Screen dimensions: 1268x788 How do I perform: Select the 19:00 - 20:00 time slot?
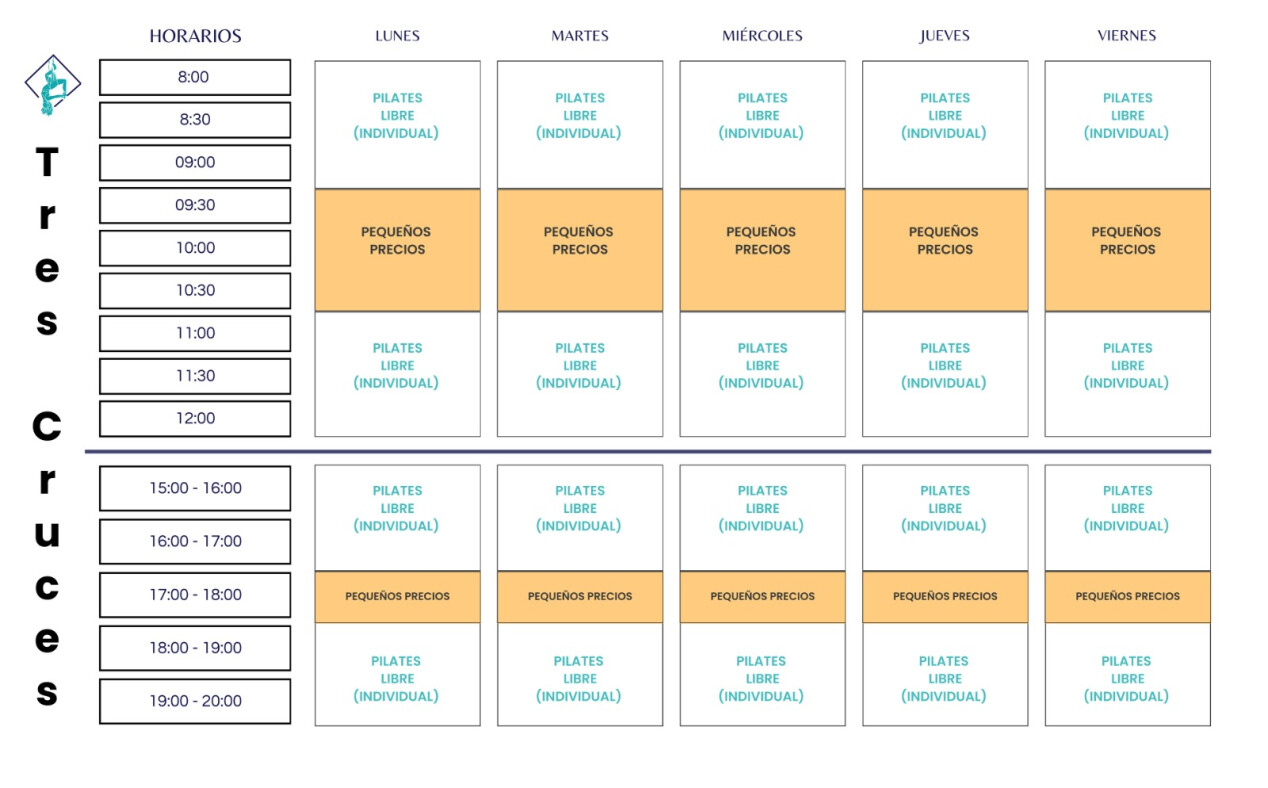(195, 701)
